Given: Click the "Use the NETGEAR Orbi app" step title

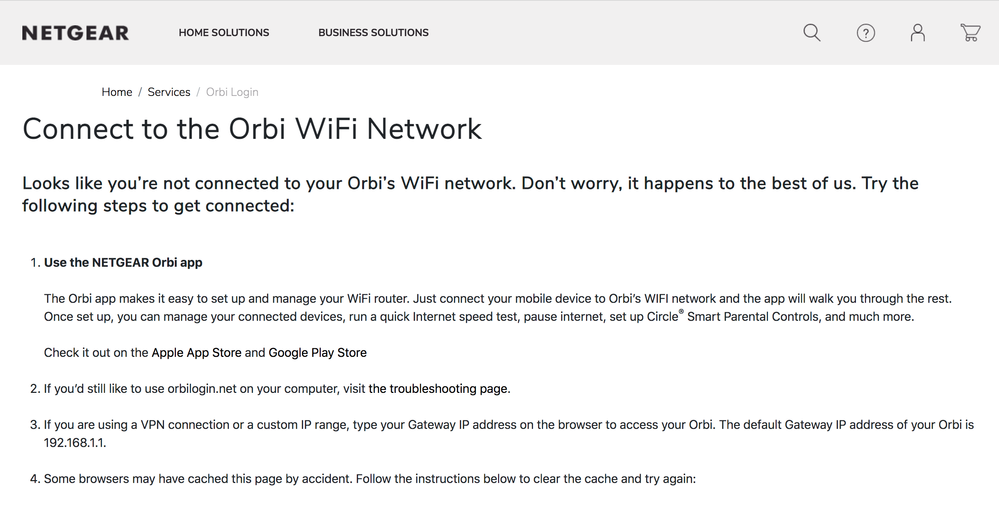Looking at the screenshot, I should click(123, 263).
